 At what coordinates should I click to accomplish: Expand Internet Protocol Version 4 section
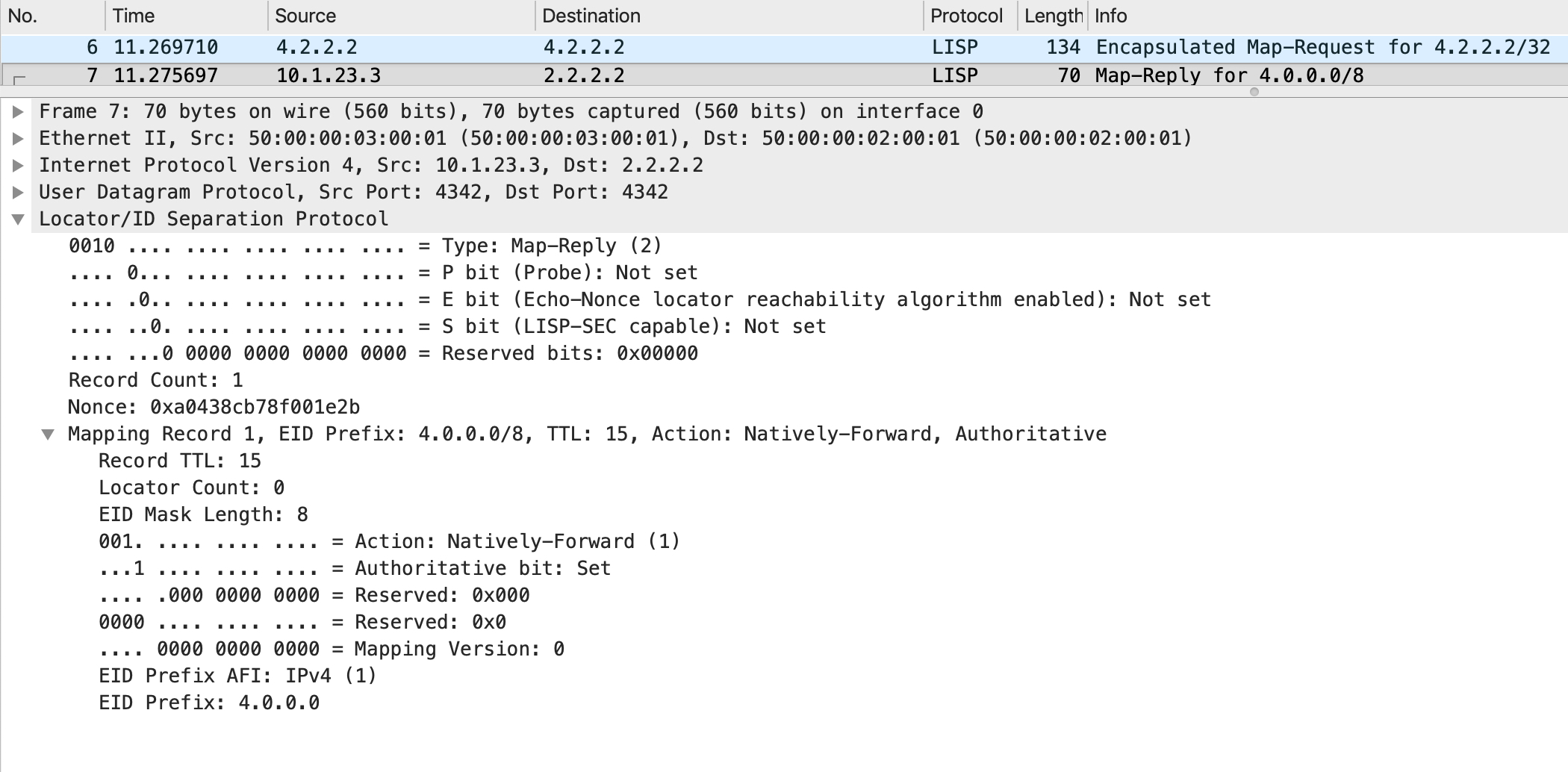(x=19, y=166)
